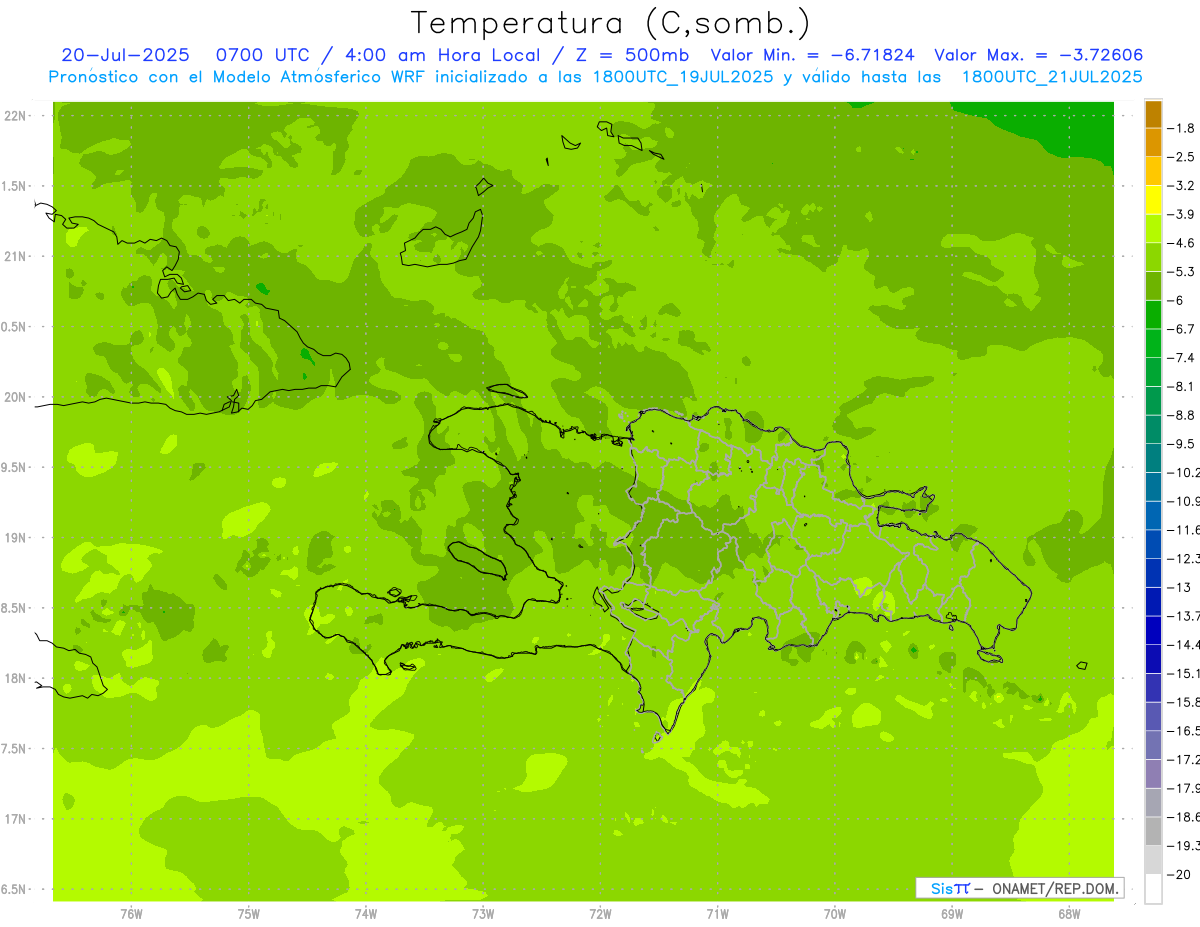Click the lime colorbar swatch between -3.9 and -4.6
Image resolution: width=1200 pixels, height=927 pixels.
(1153, 229)
